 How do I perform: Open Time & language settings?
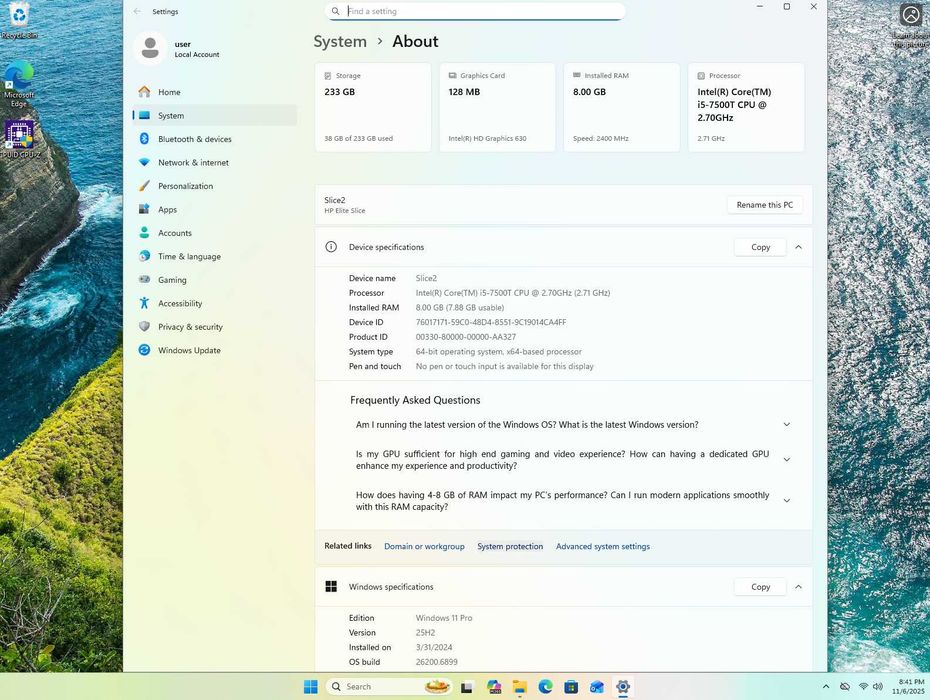tap(215, 256)
